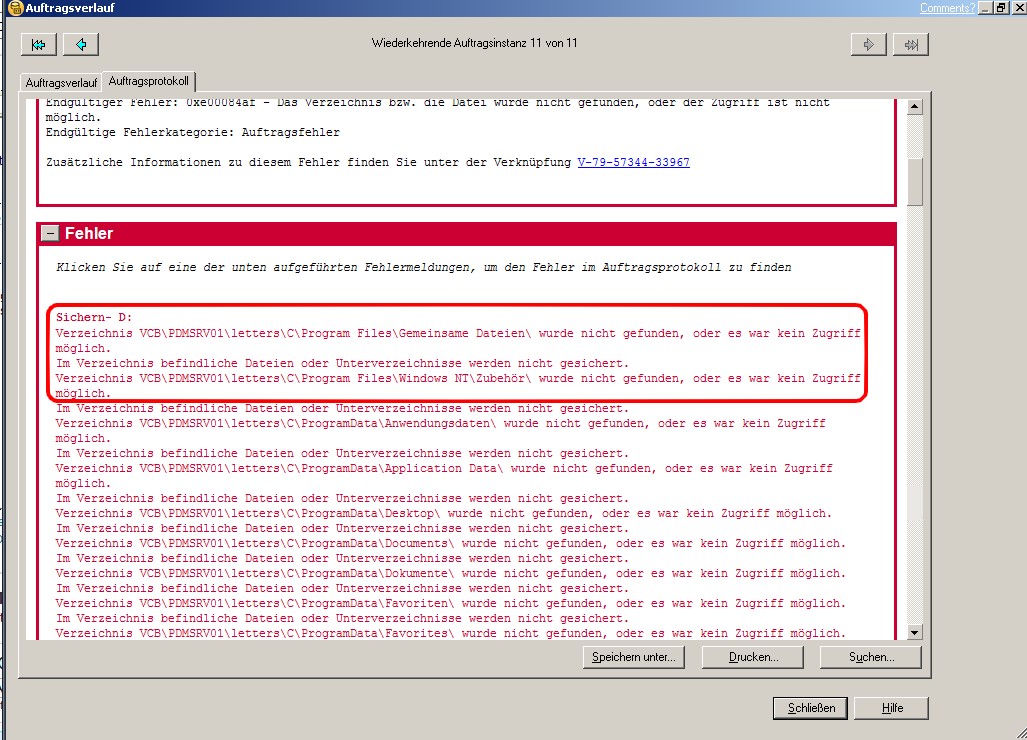The image size is (1027, 740).
Task: Open search with the Suchen... button
Action: point(870,657)
